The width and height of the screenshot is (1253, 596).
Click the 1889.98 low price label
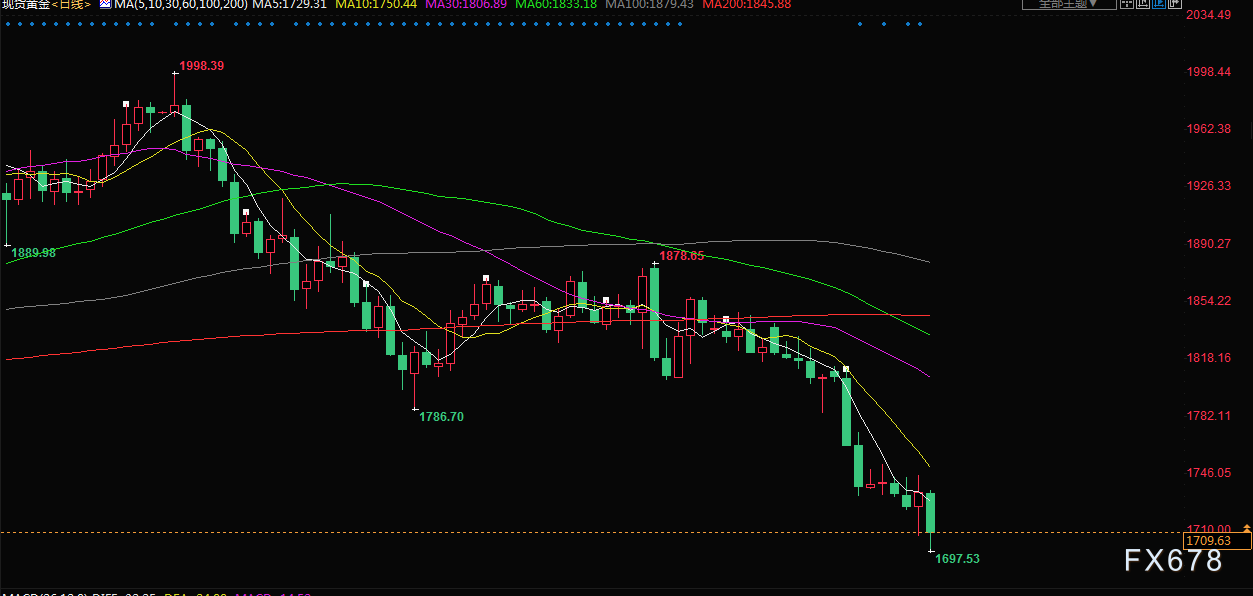[x=33, y=253]
